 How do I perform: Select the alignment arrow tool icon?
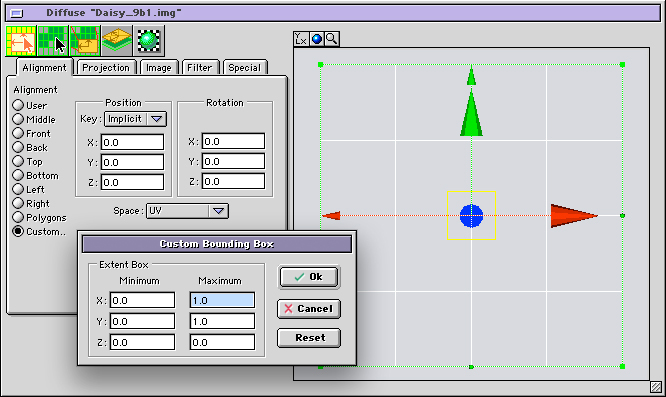pyautogui.click(x=21, y=41)
